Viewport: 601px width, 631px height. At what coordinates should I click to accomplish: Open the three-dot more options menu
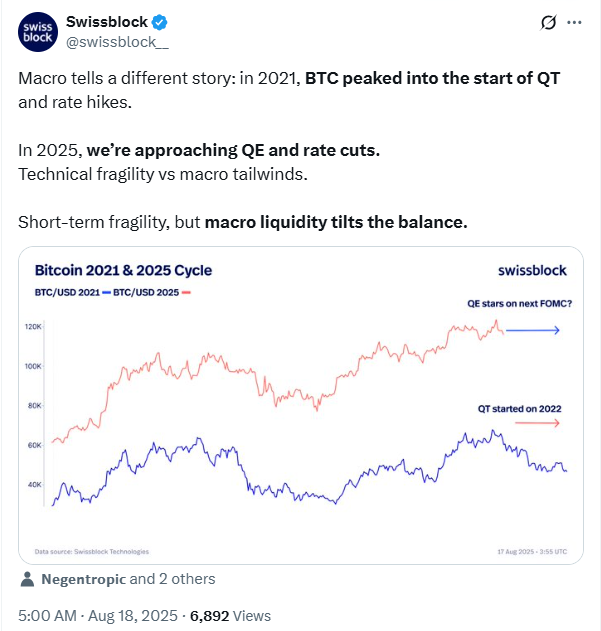tap(574, 22)
